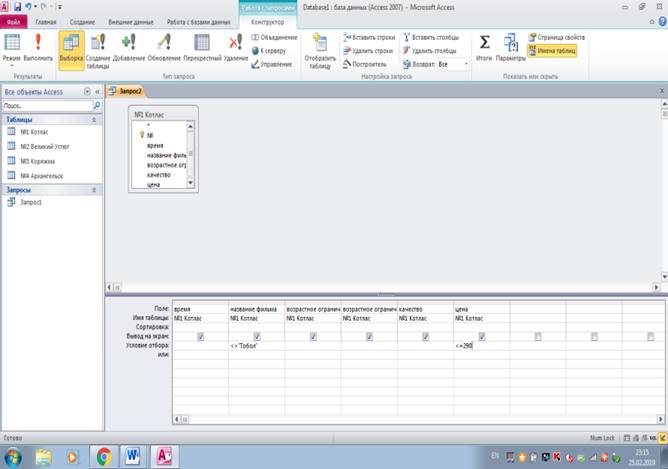Switch to Word from taskbar

click(132, 457)
